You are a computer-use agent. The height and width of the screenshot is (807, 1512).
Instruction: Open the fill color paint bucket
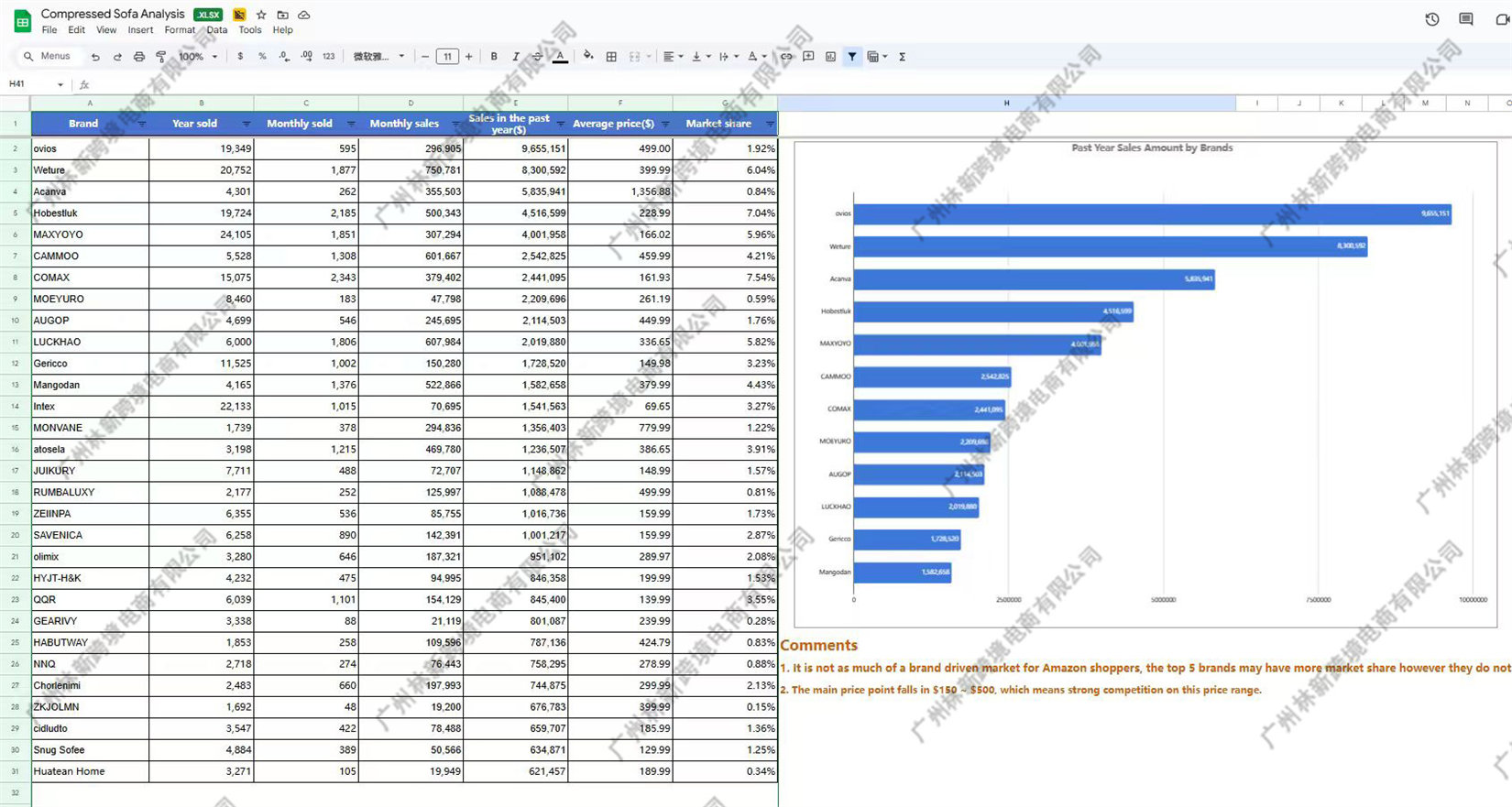[588, 57]
